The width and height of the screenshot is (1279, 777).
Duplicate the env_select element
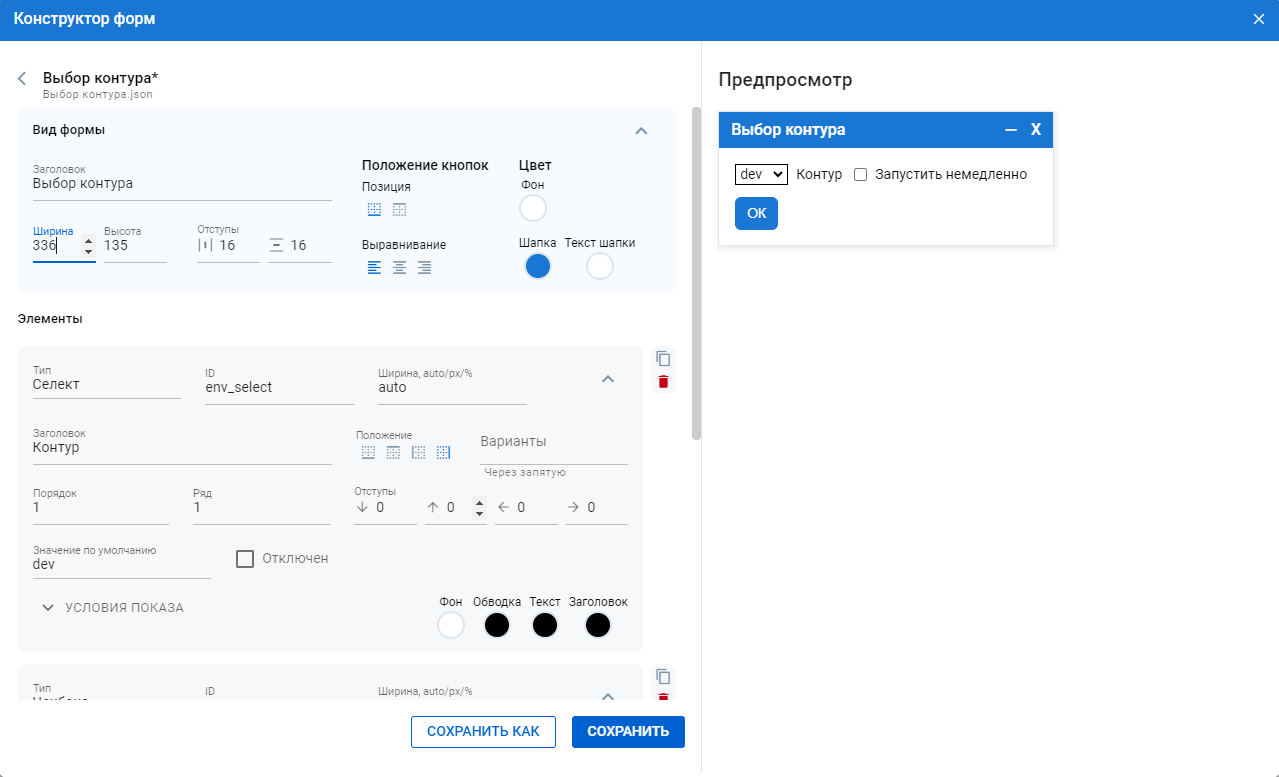663,359
